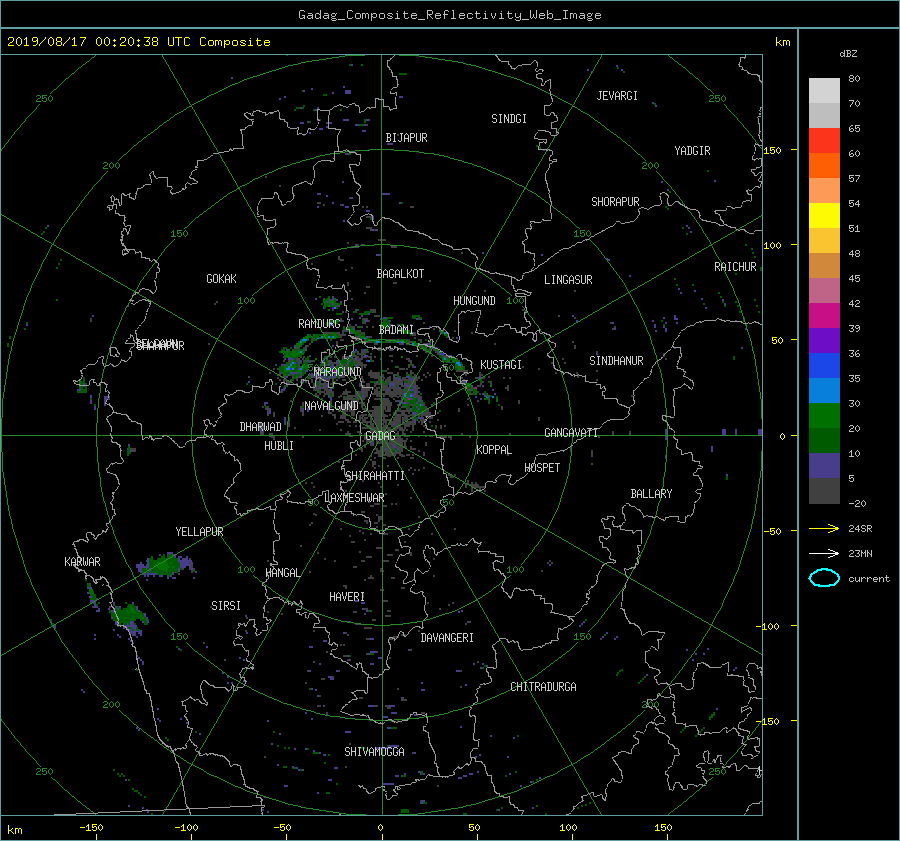Image resolution: width=900 pixels, height=841 pixels.
Task: Click the DAVANGERI city label
Action: point(447,638)
